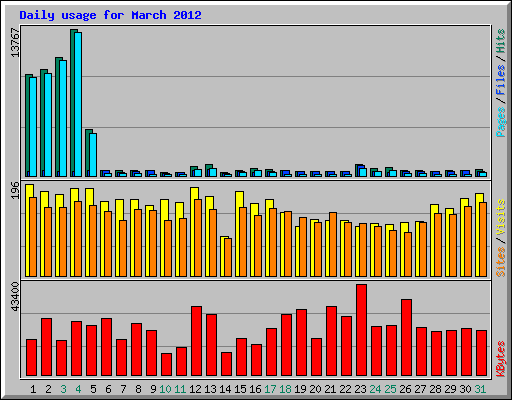Click day label 5 on the x-axis
This screenshot has height=400, width=512.
coord(93,389)
